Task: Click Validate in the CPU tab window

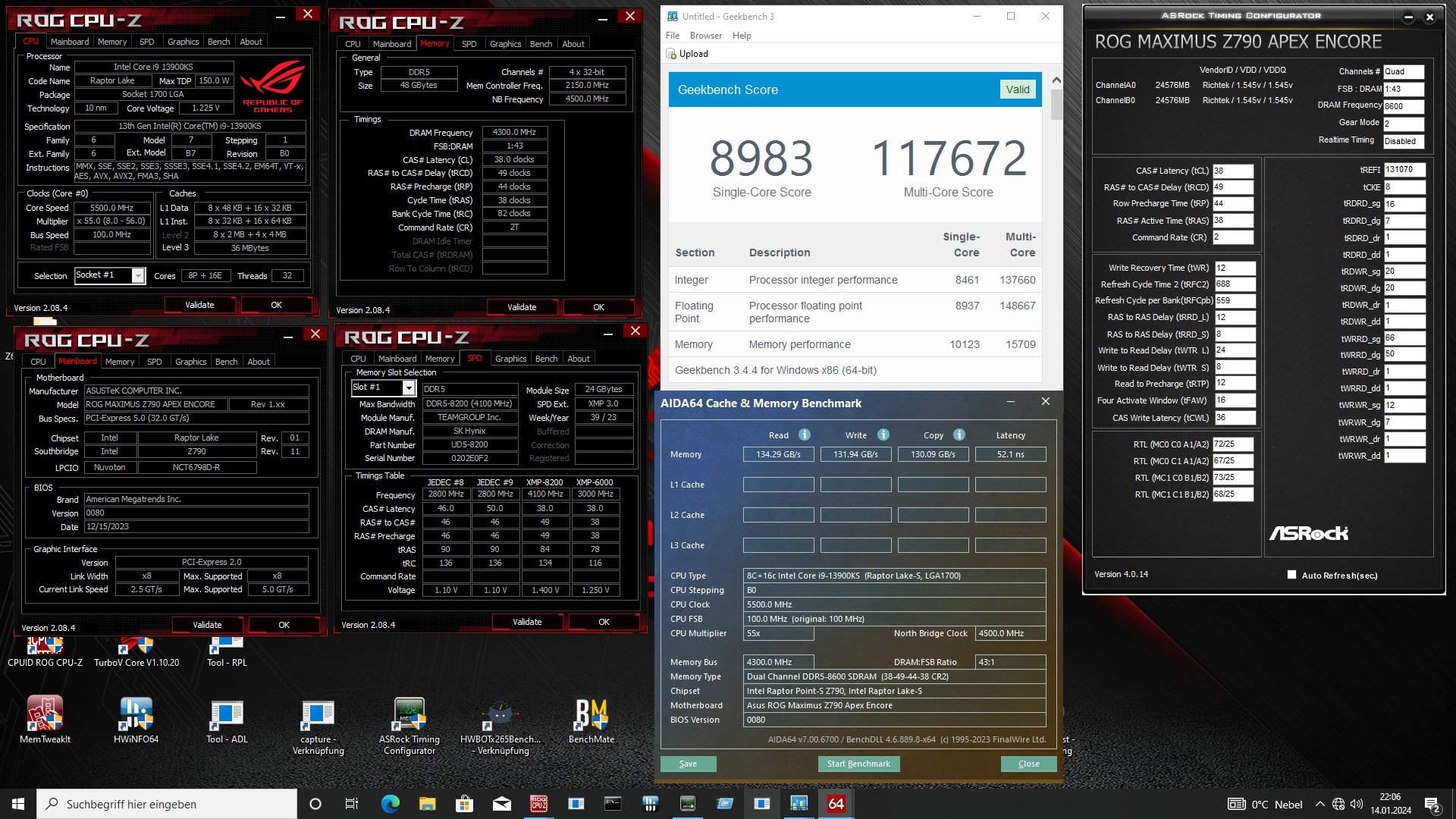Action: click(199, 305)
